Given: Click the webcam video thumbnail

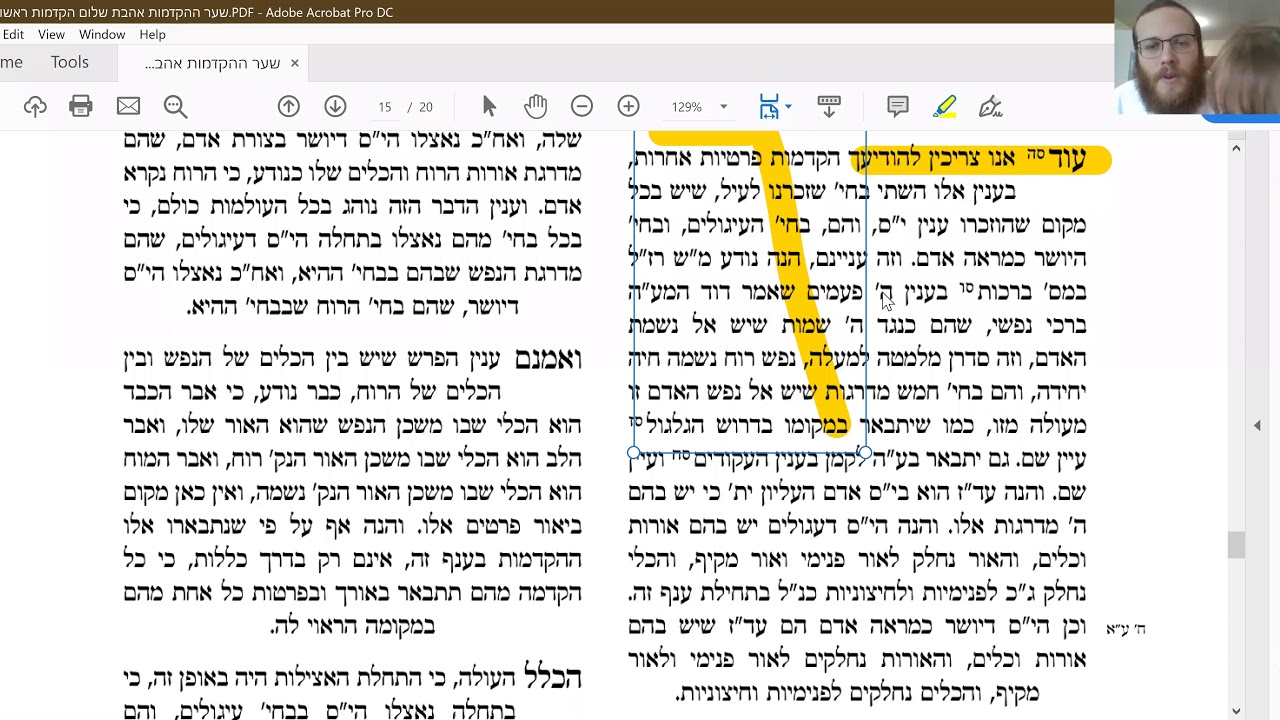Looking at the screenshot, I should tap(1197, 58).
